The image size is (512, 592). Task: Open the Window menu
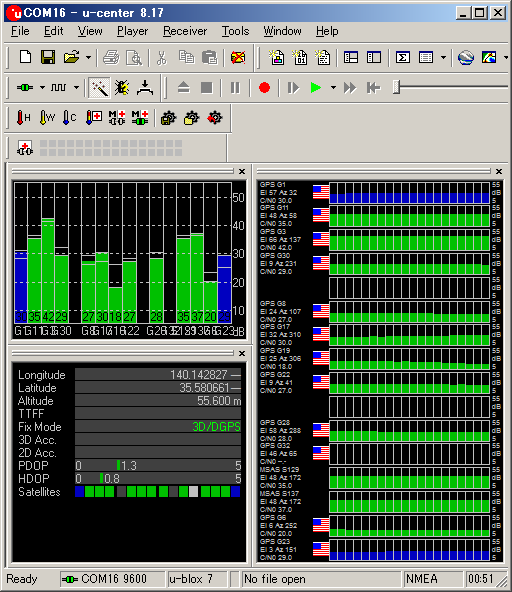(282, 31)
